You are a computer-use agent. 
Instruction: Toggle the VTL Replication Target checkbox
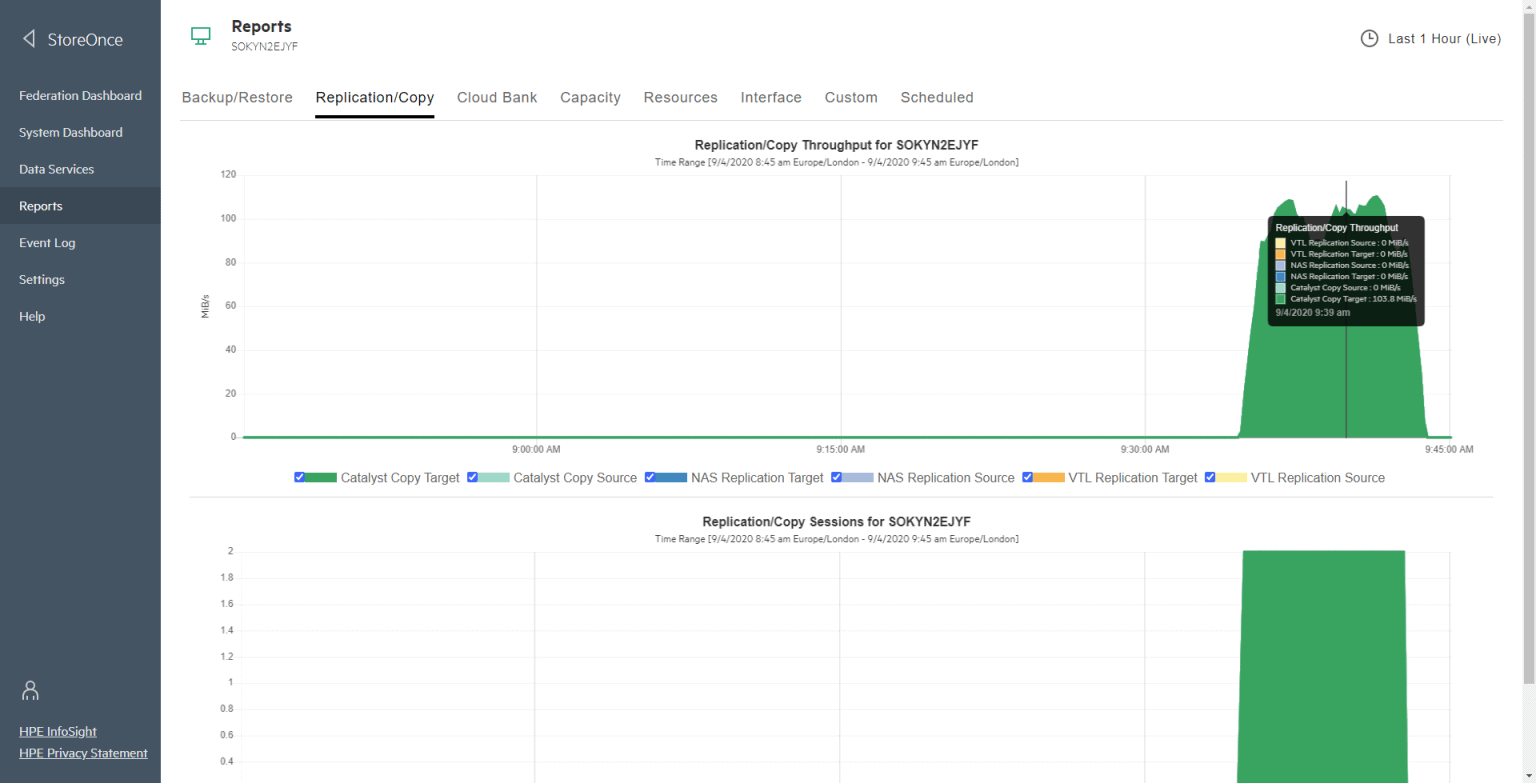pyautogui.click(x=1027, y=477)
